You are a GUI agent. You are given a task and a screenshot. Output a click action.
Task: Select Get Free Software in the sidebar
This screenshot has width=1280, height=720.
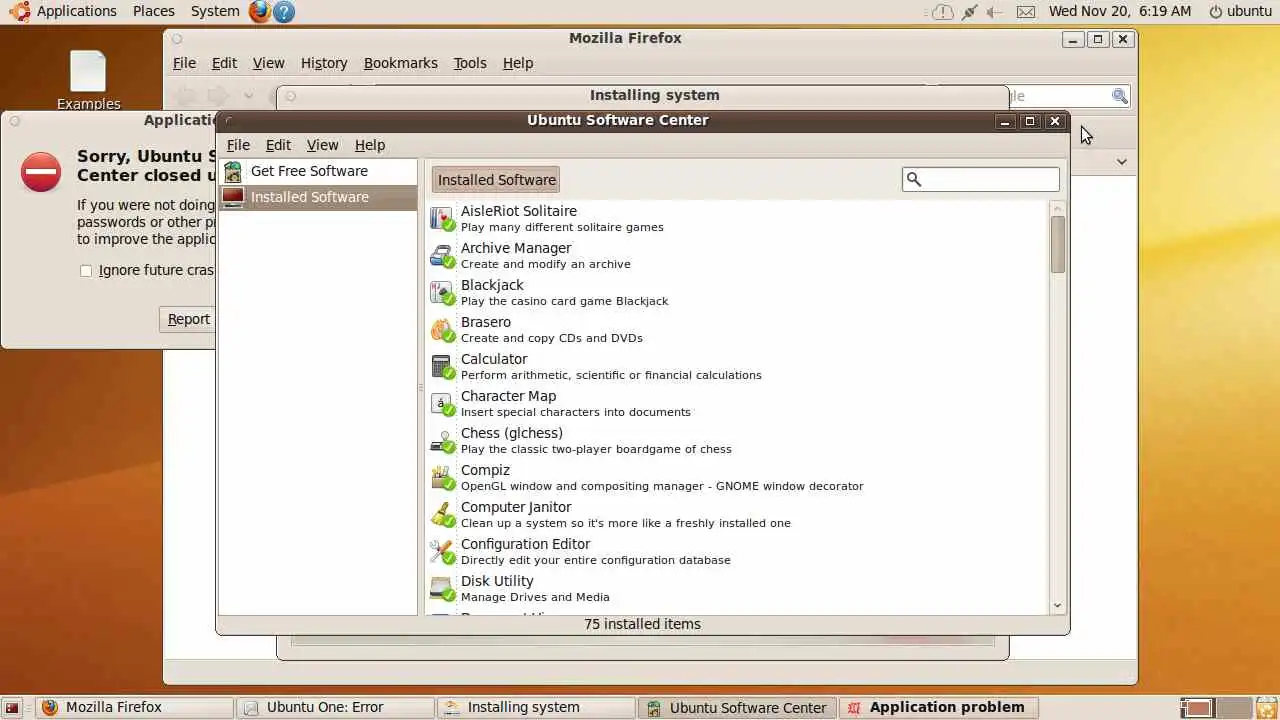click(x=318, y=171)
